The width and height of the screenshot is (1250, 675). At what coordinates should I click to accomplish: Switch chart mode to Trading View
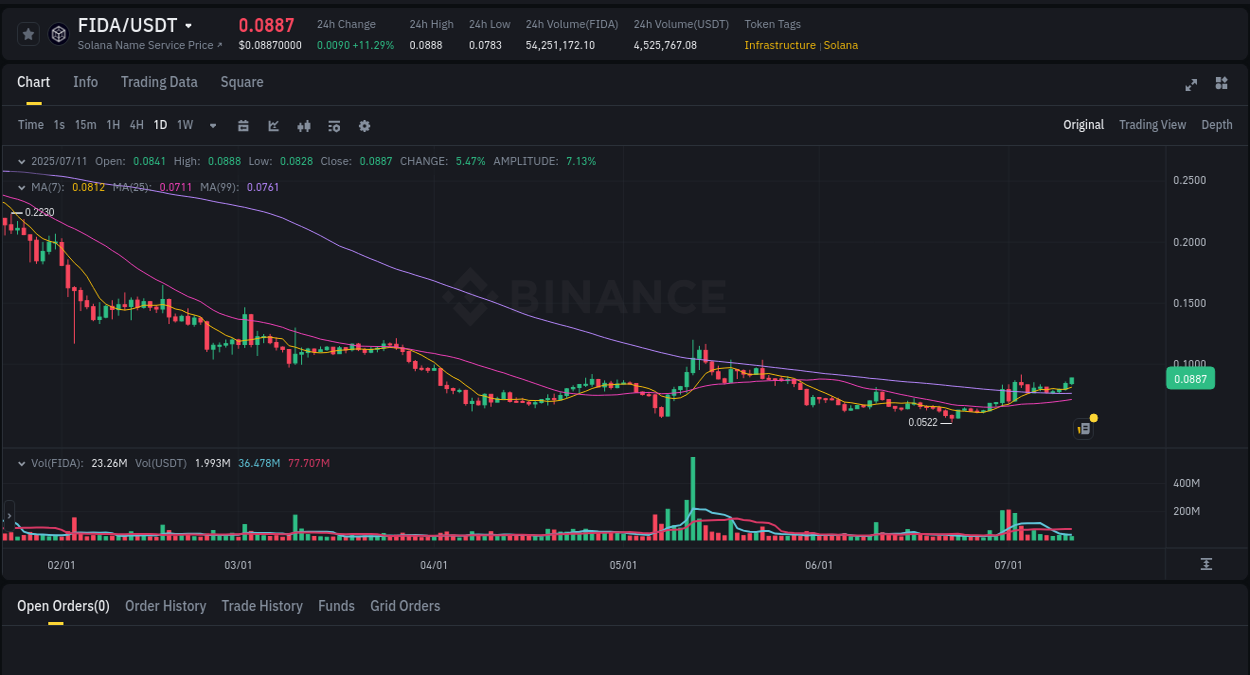[1152, 125]
